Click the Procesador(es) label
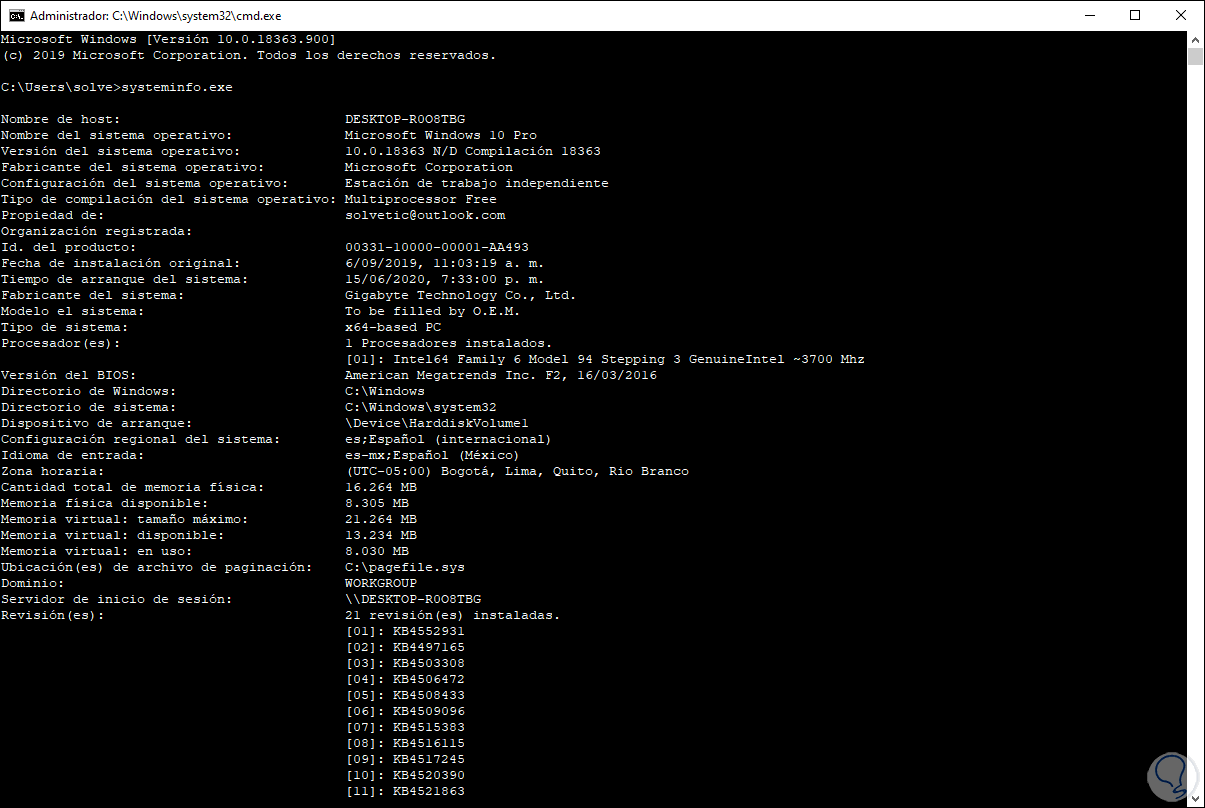Screen dimensions: 1205x808 pyautogui.click(x=60, y=343)
